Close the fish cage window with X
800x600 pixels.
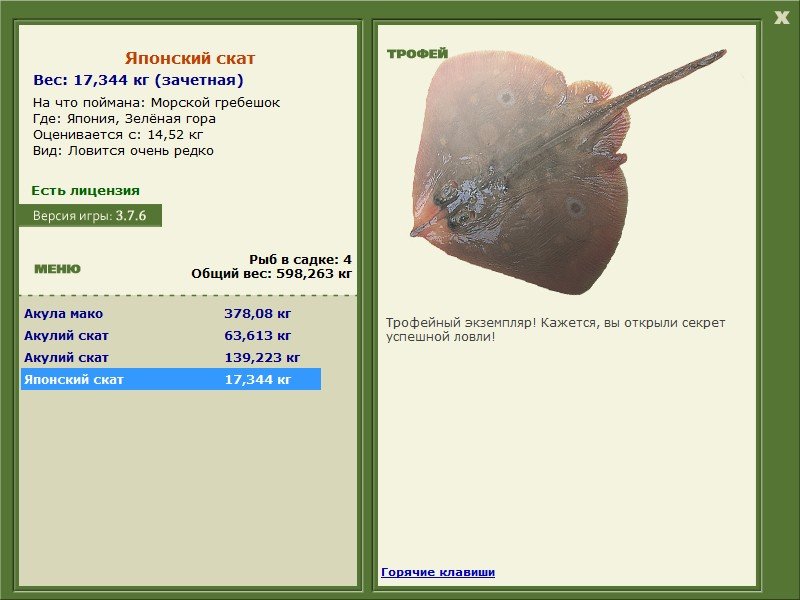click(x=781, y=18)
